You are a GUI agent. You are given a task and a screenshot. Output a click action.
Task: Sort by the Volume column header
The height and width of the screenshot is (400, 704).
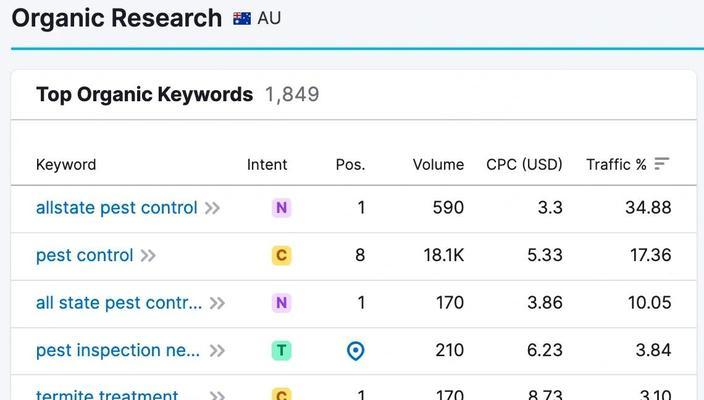click(438, 164)
